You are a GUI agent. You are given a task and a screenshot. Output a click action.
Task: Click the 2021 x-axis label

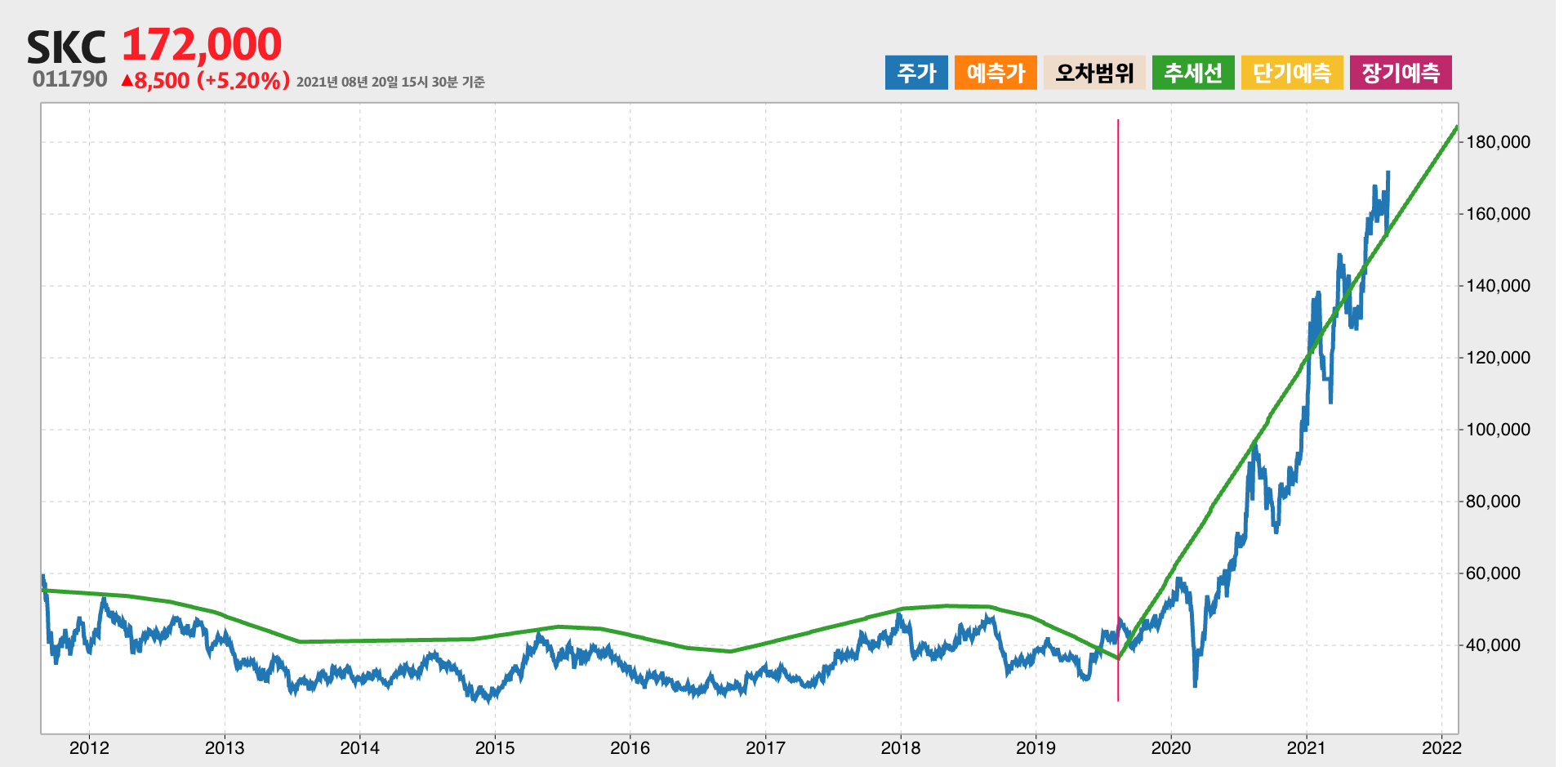pos(1307,747)
